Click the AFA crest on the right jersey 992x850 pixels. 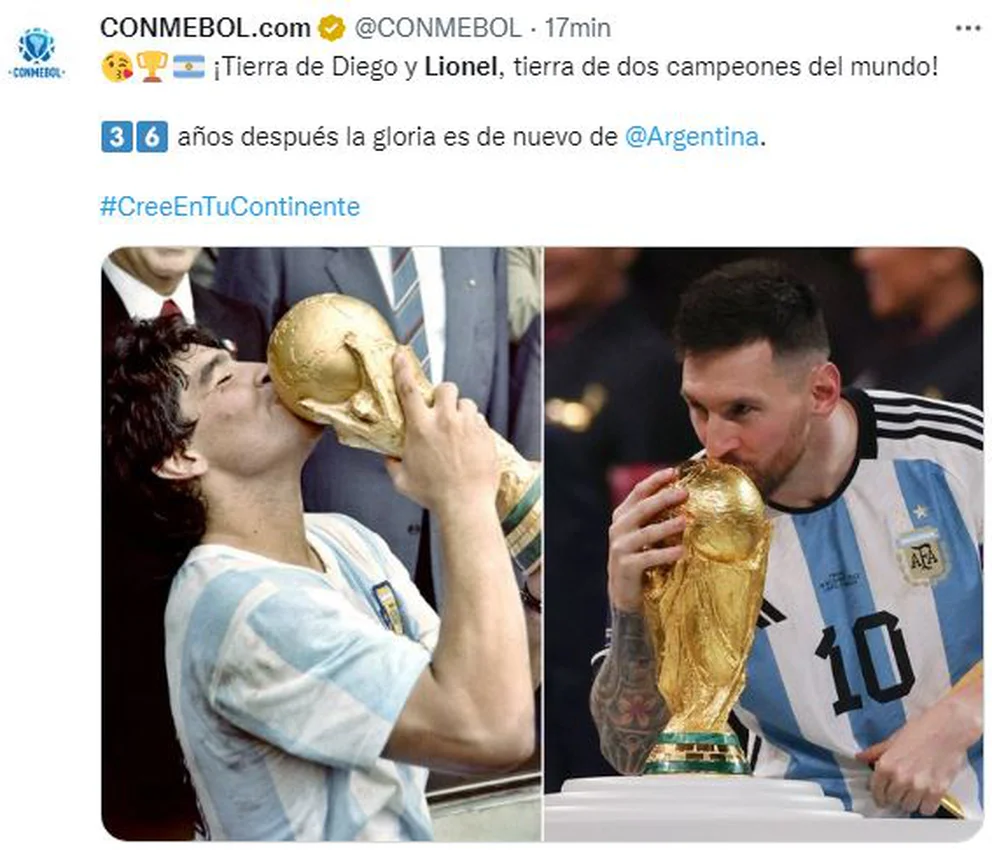click(924, 555)
